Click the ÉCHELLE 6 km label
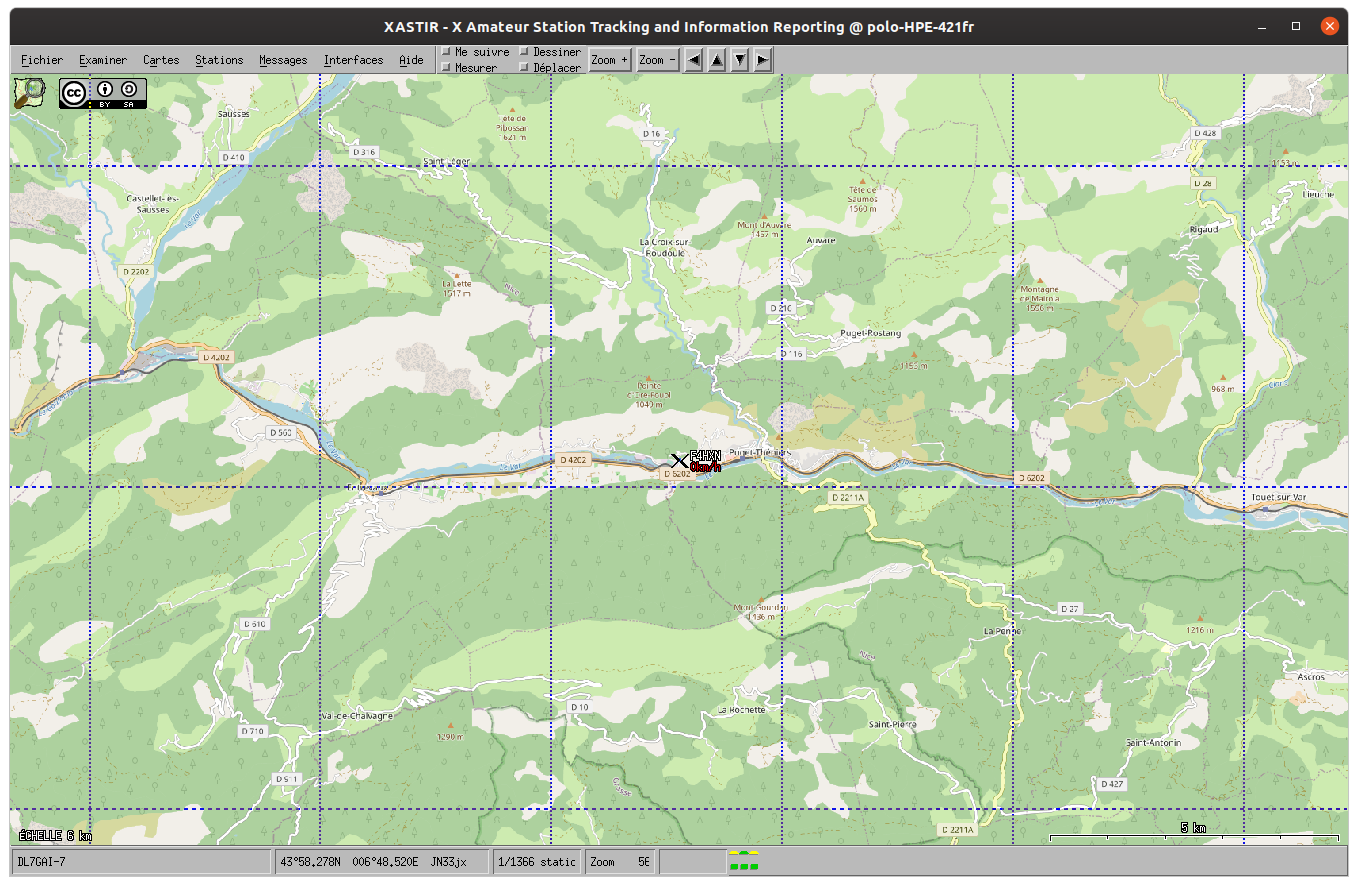 pos(55,835)
